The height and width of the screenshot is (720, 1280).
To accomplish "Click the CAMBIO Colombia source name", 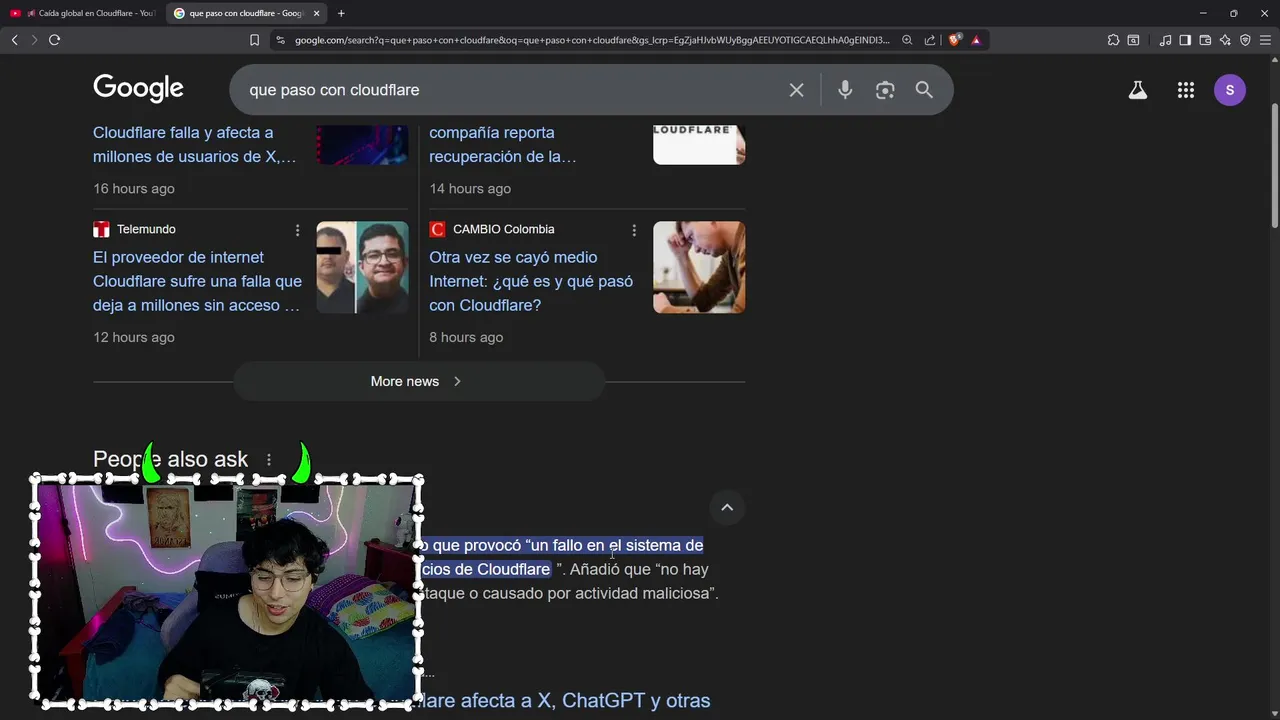I will point(503,229).
